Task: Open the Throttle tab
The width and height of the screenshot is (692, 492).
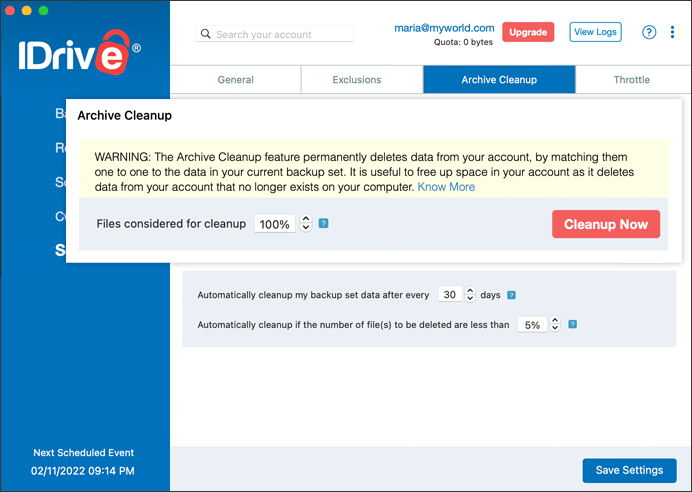Action: [632, 80]
